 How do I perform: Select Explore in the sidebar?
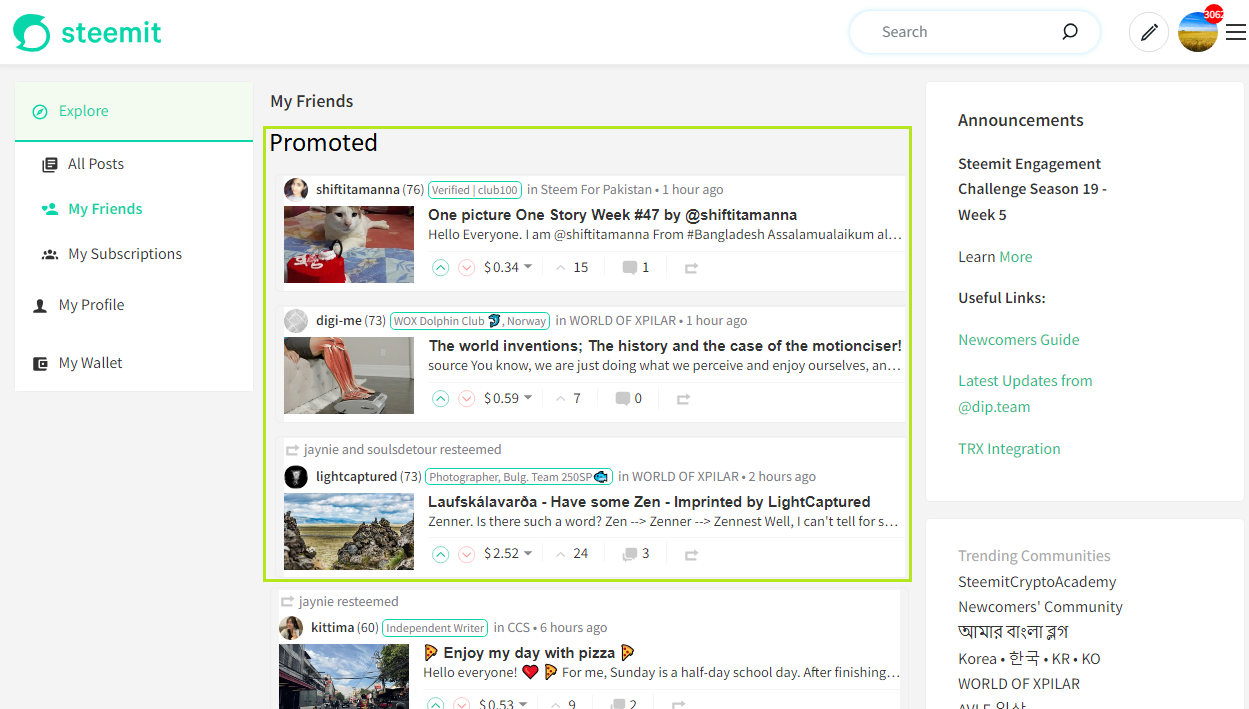tap(134, 111)
